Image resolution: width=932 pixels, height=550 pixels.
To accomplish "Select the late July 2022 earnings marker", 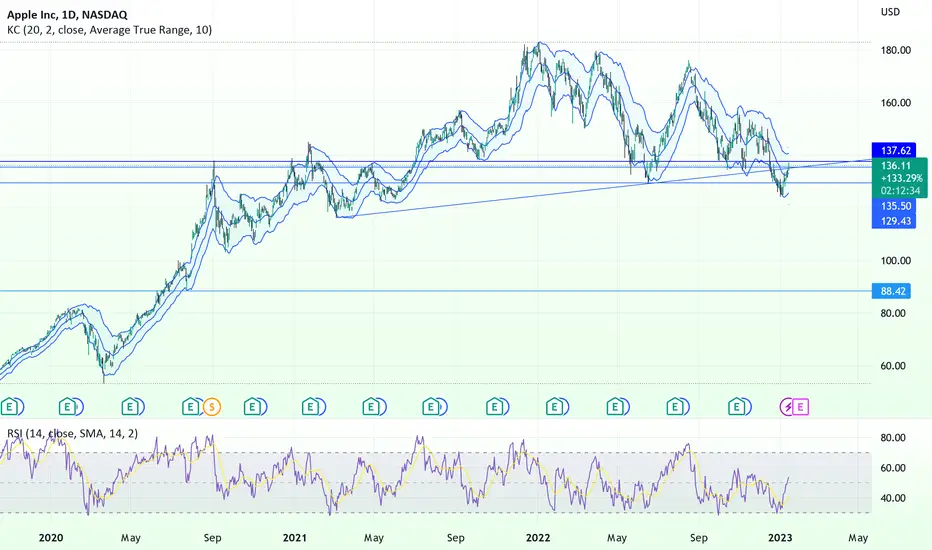I will (675, 407).
